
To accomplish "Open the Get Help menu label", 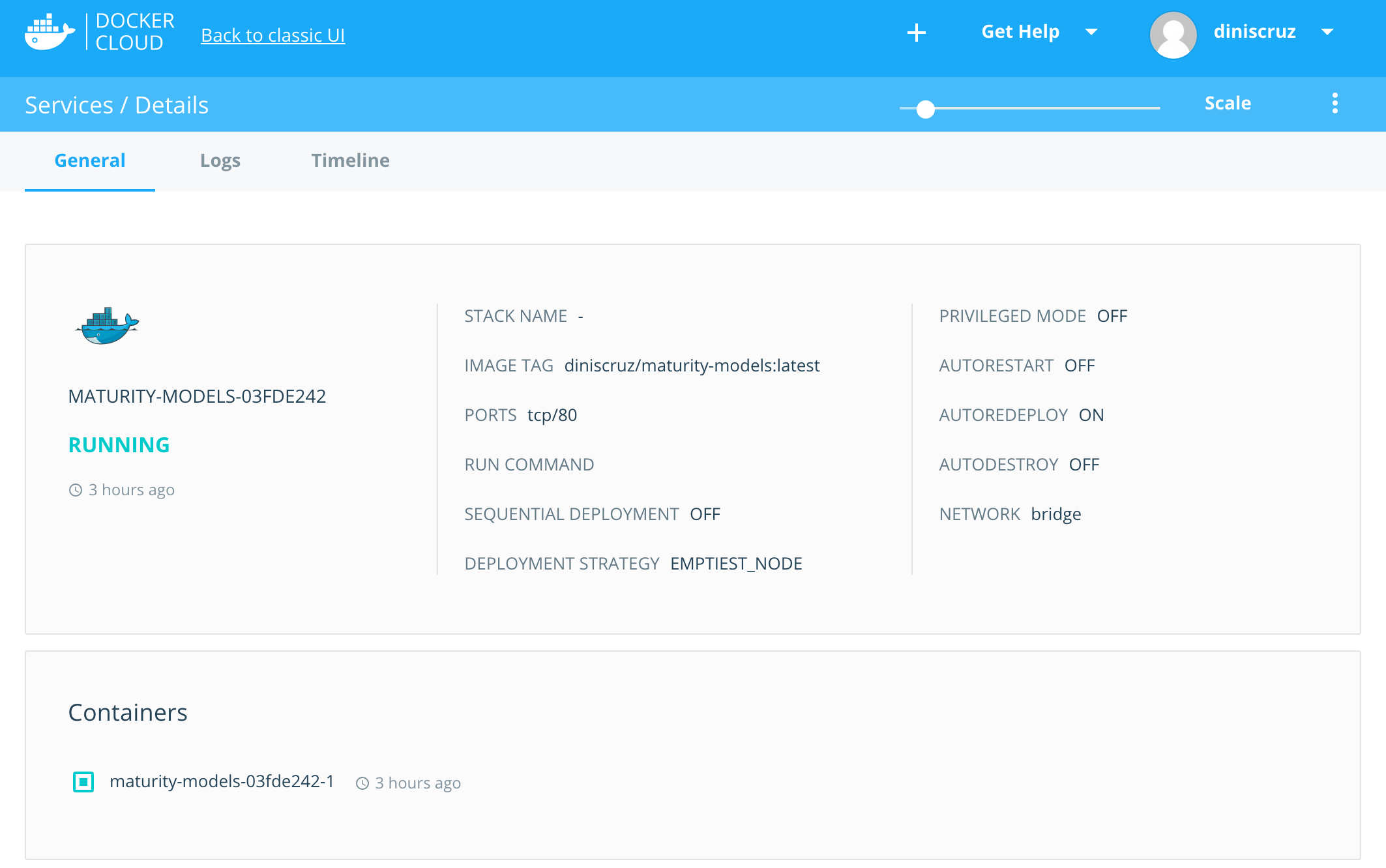I will pyautogui.click(x=1020, y=32).
